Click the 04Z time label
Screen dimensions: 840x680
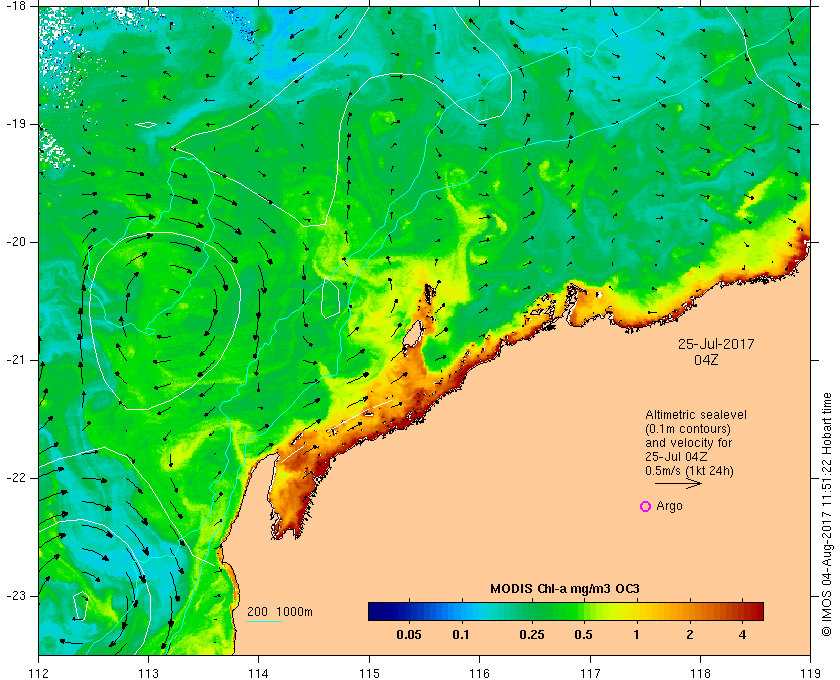coord(706,360)
